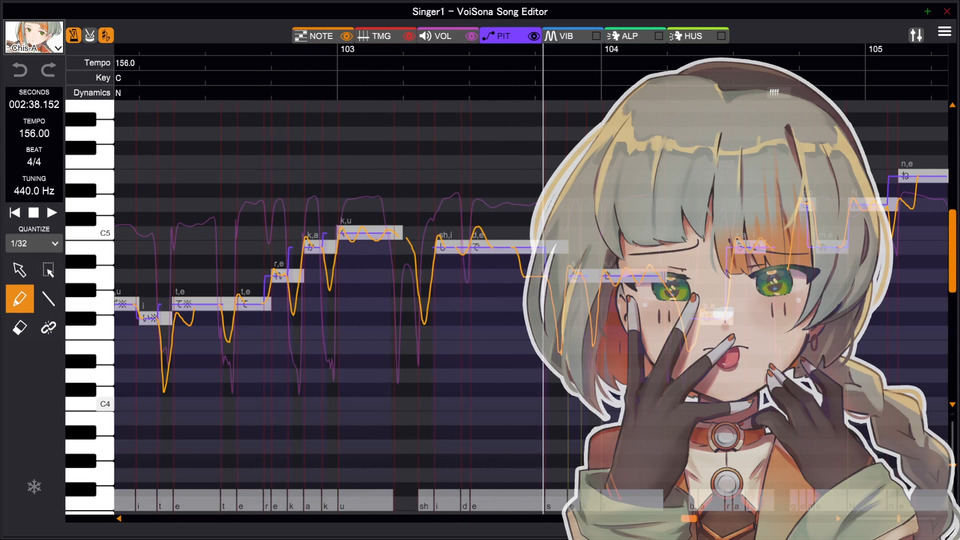Click the TEMPO value 156.00
Image resolution: width=960 pixels, height=540 pixels.
coord(34,133)
